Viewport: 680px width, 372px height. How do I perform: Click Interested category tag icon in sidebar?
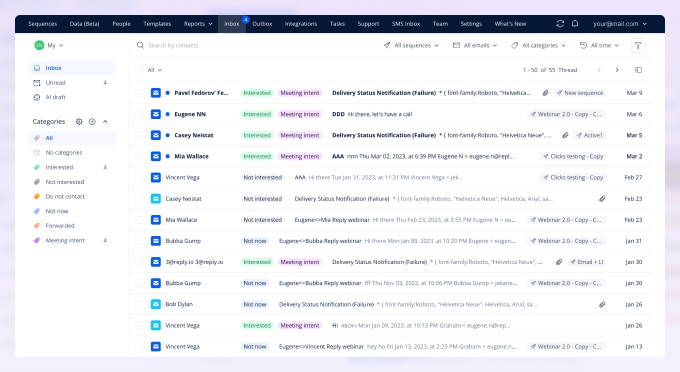pyautogui.click(x=37, y=167)
